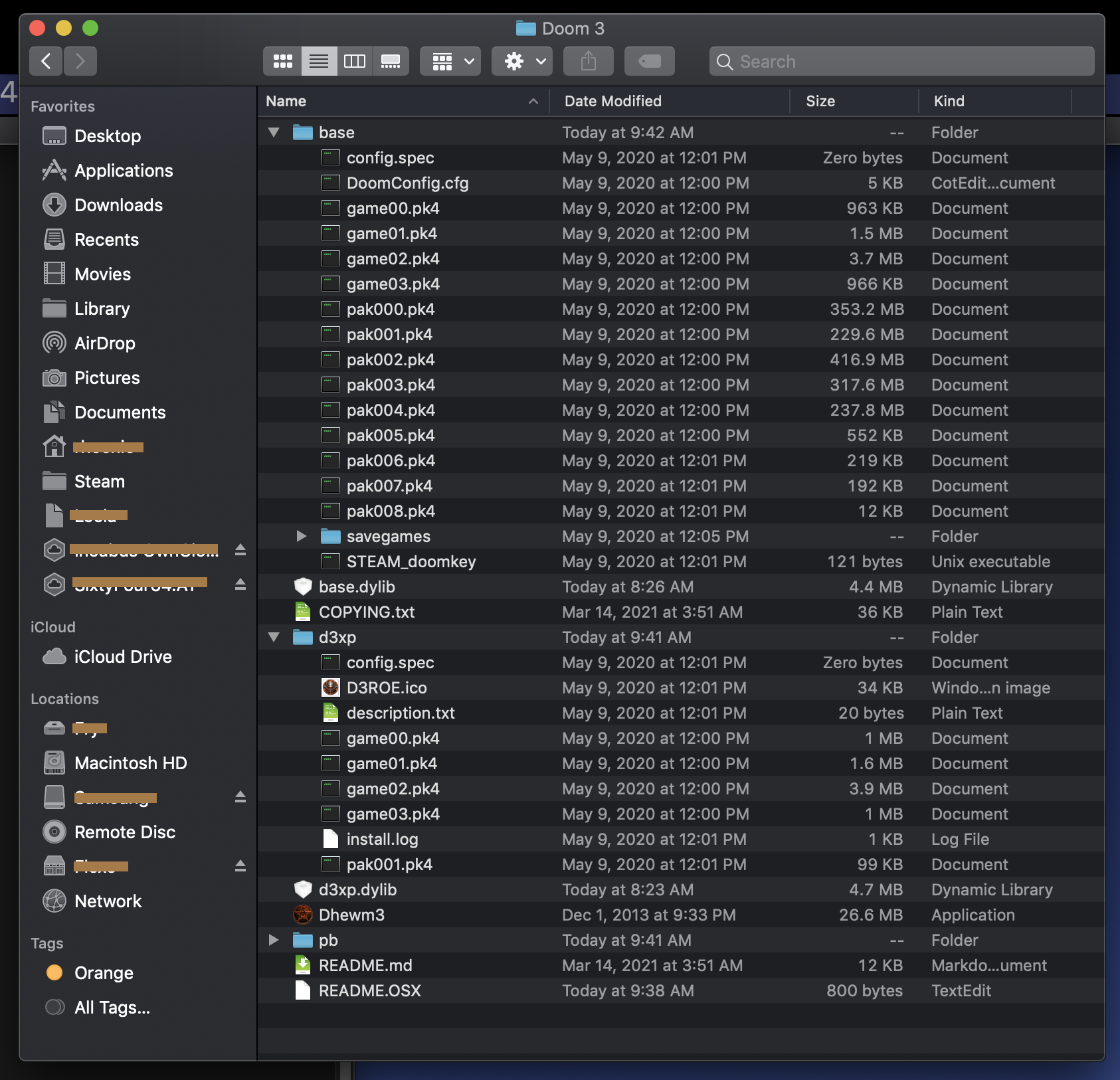1120x1080 pixels.
Task: Collapse the base folder
Action: point(273,132)
